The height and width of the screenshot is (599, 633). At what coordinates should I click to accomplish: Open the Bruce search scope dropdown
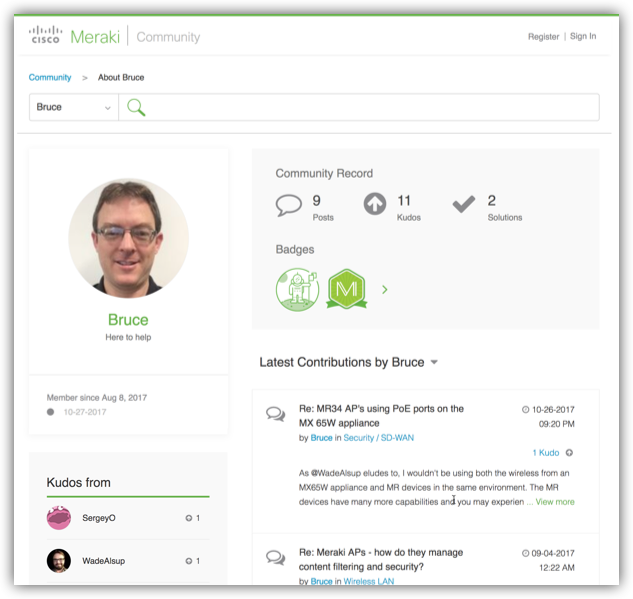(74, 107)
